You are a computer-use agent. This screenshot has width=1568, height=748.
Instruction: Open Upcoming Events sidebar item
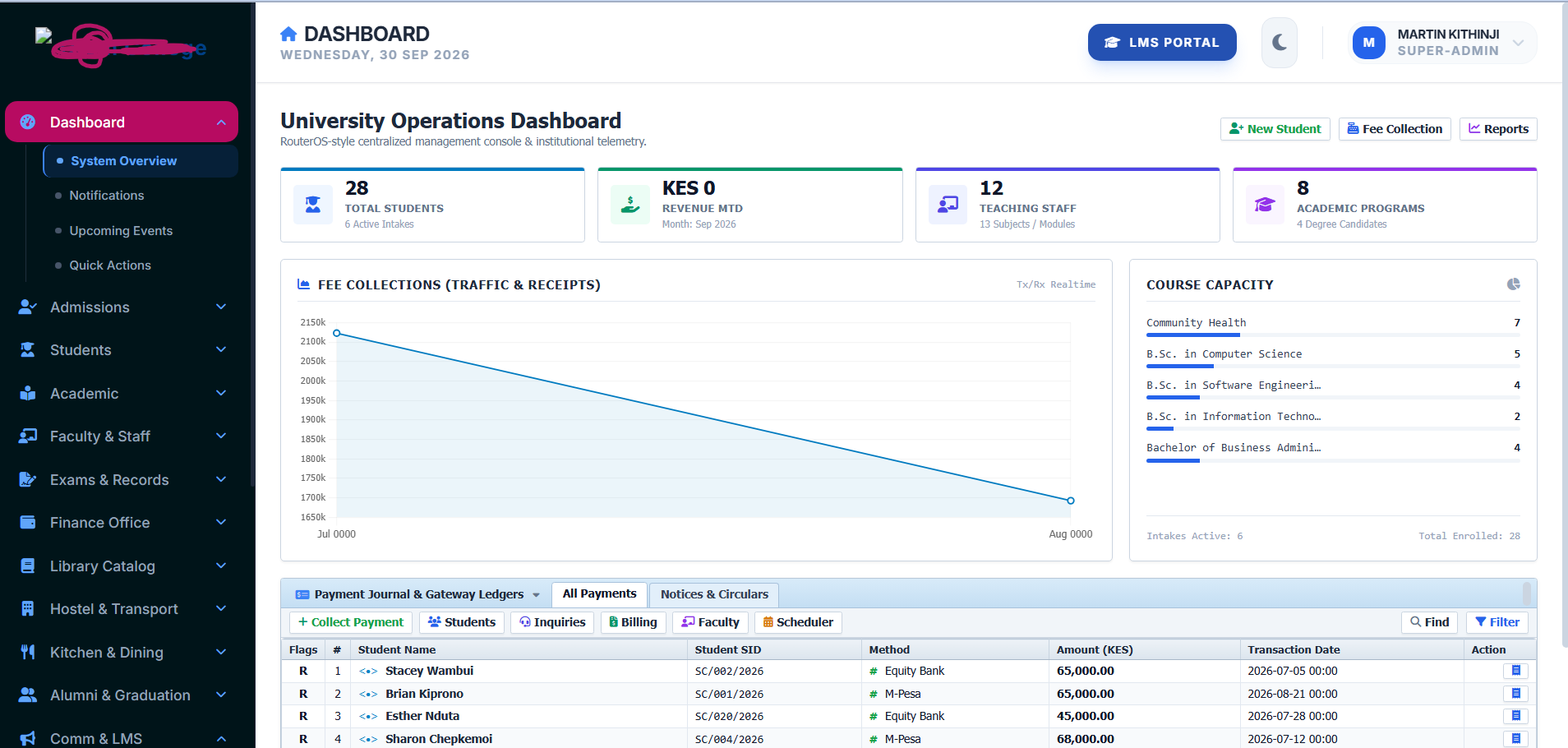pyautogui.click(x=121, y=231)
